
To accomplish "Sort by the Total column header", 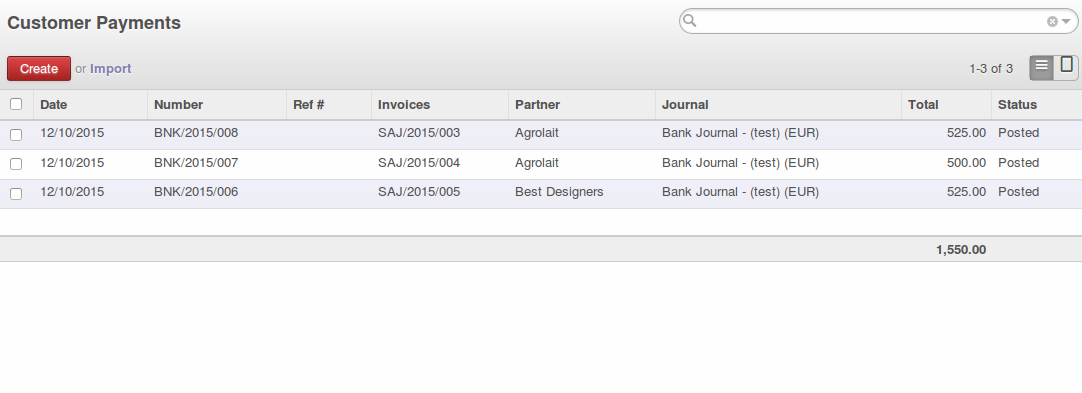I will click(923, 105).
